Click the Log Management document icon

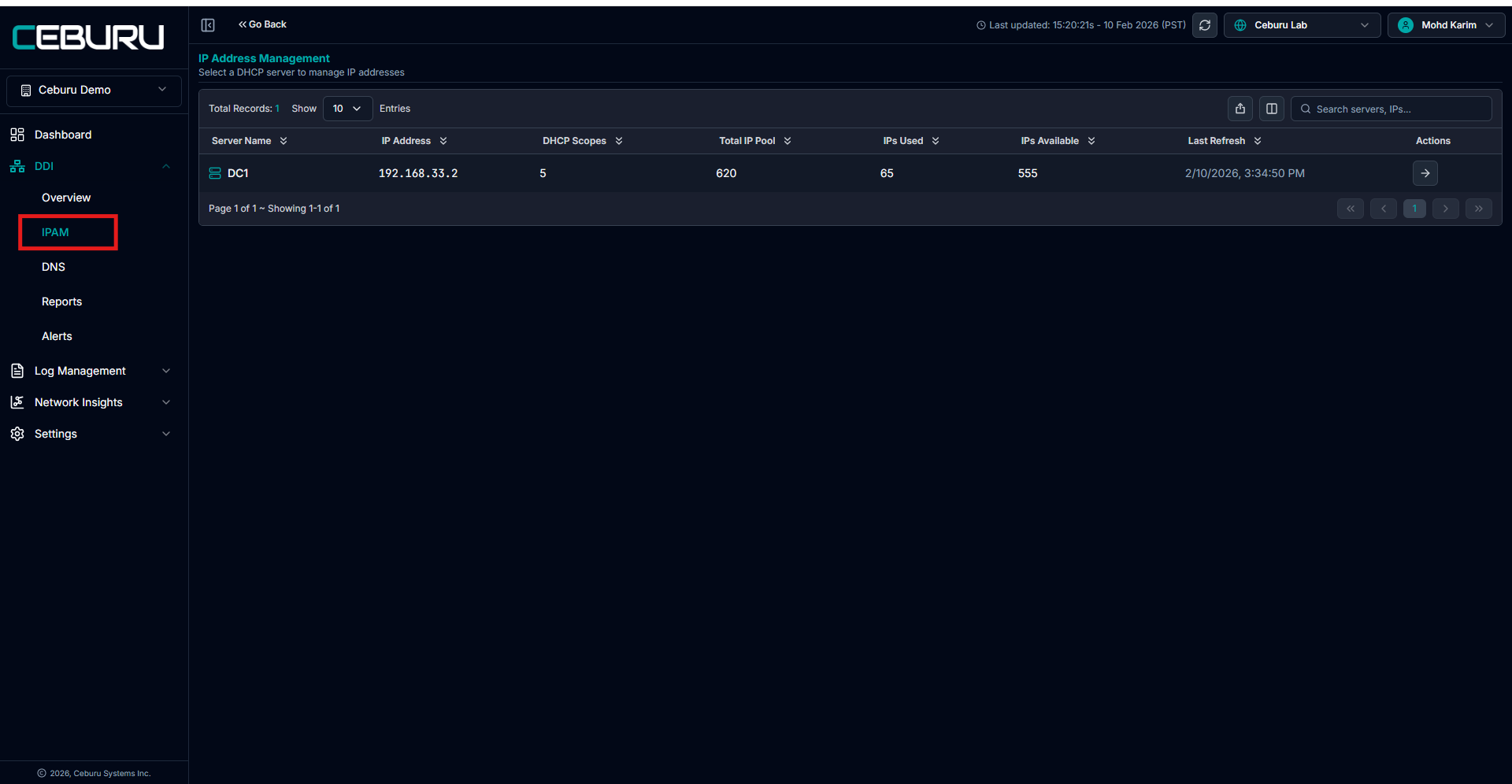pos(17,371)
